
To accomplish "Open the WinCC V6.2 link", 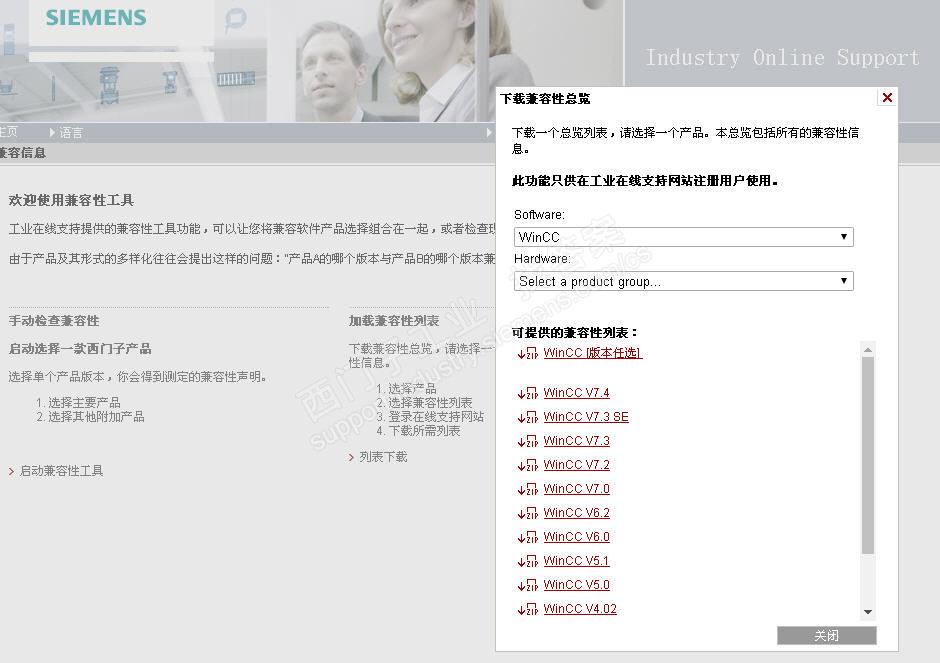I will pyautogui.click(x=576, y=513).
